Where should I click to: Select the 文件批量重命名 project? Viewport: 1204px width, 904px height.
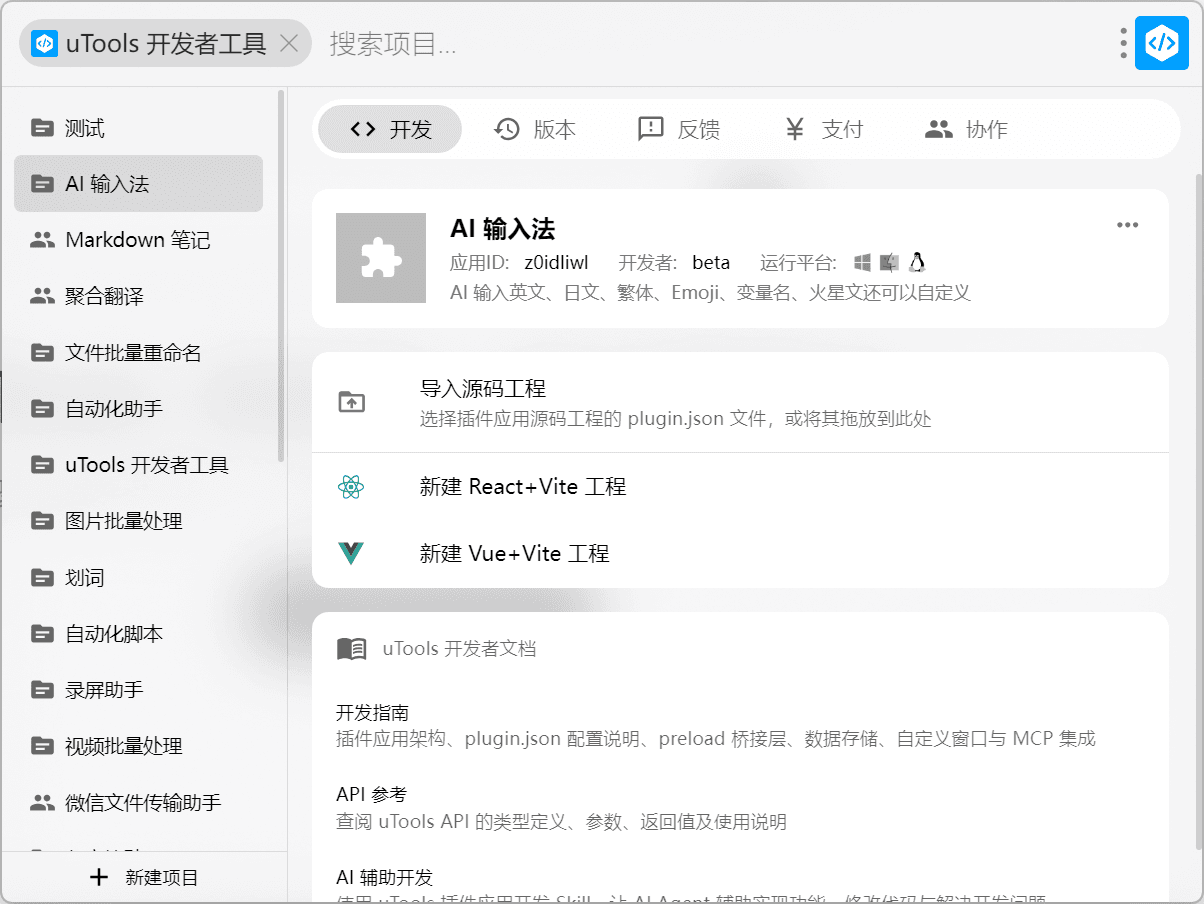coord(138,352)
